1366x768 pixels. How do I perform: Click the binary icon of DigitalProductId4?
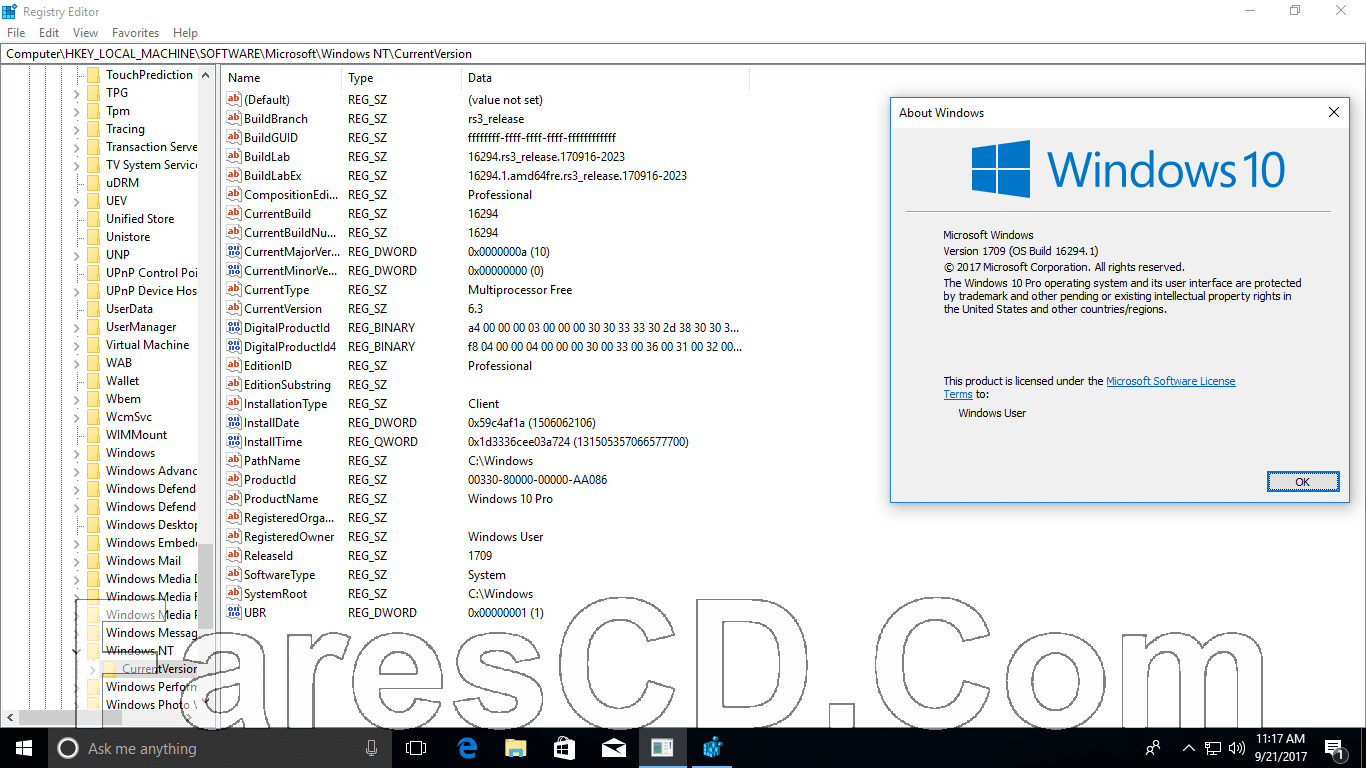[234, 346]
